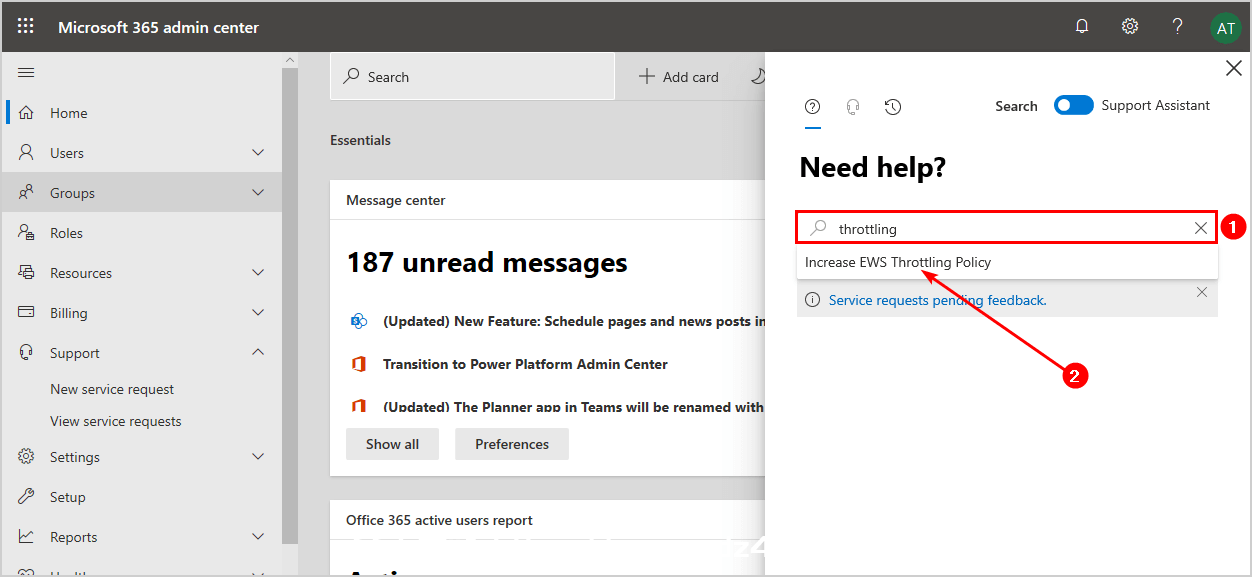Select the help tab question mark icon
The image size is (1252, 577).
(x=813, y=106)
